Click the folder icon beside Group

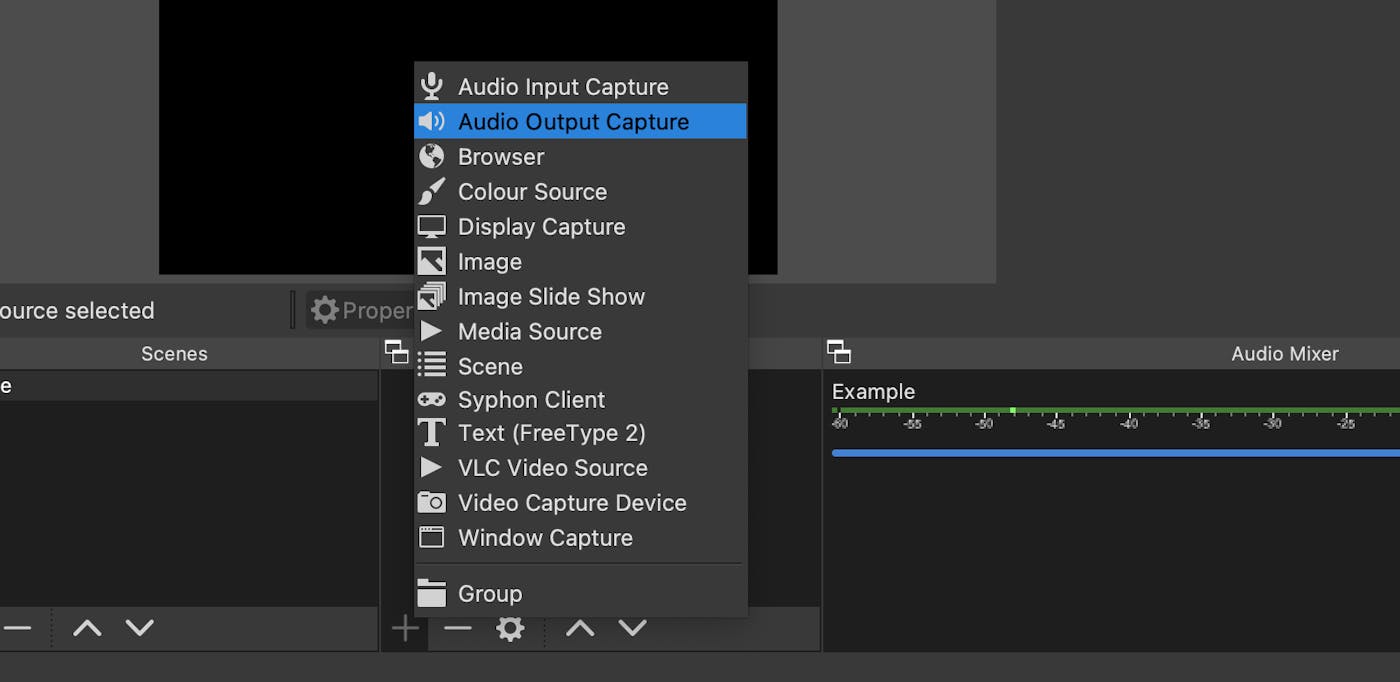pyautogui.click(x=431, y=593)
